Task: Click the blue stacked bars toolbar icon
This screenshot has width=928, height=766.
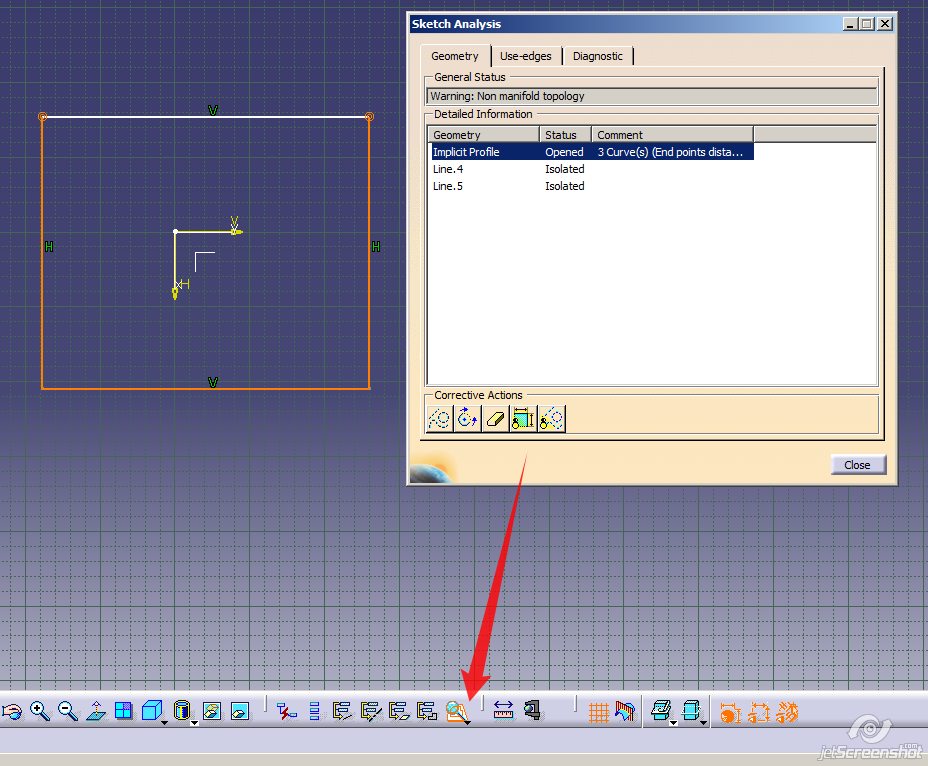Action: coord(314,711)
